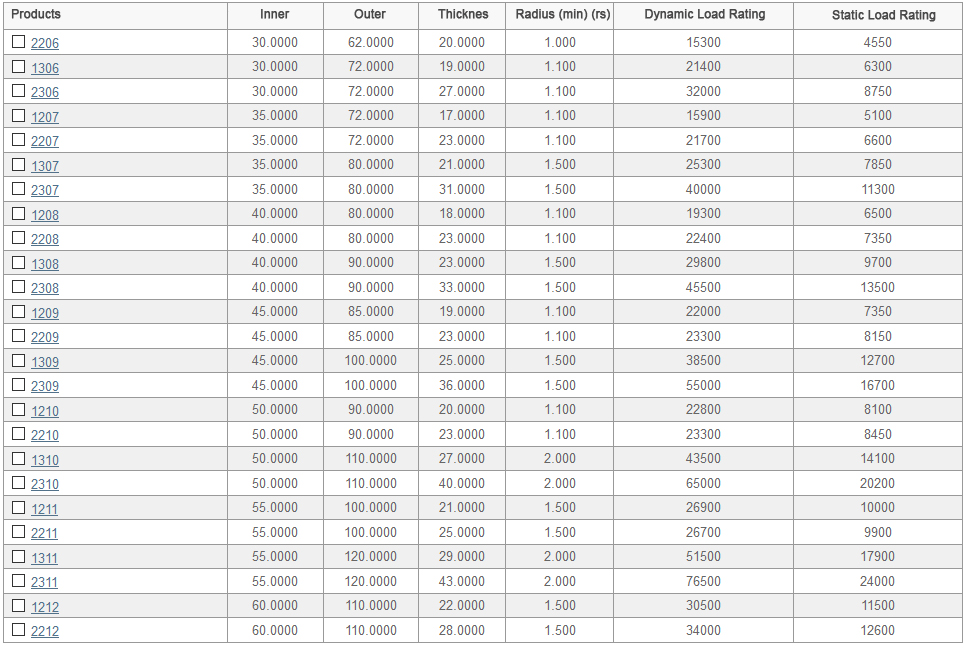966x659 pixels.
Task: Mark the checkbox for product 2308
Action: click(18, 287)
